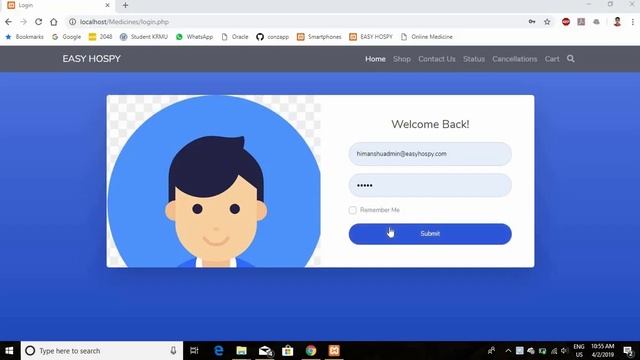Open Mail app from taskbar
The width and height of the screenshot is (640, 360).
(x=265, y=351)
